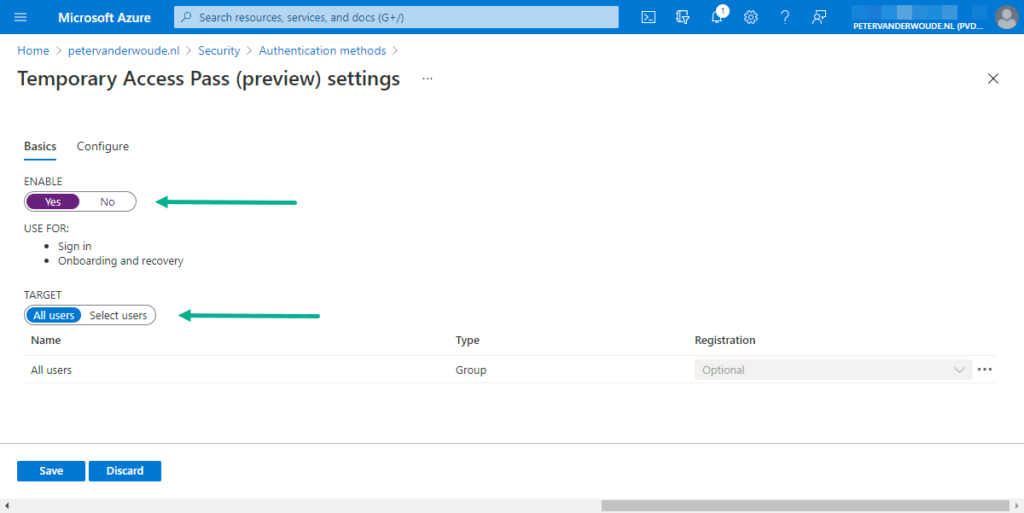The height and width of the screenshot is (513, 1024).
Task: Launch Cloud Shell from the top bar
Action: pos(648,17)
